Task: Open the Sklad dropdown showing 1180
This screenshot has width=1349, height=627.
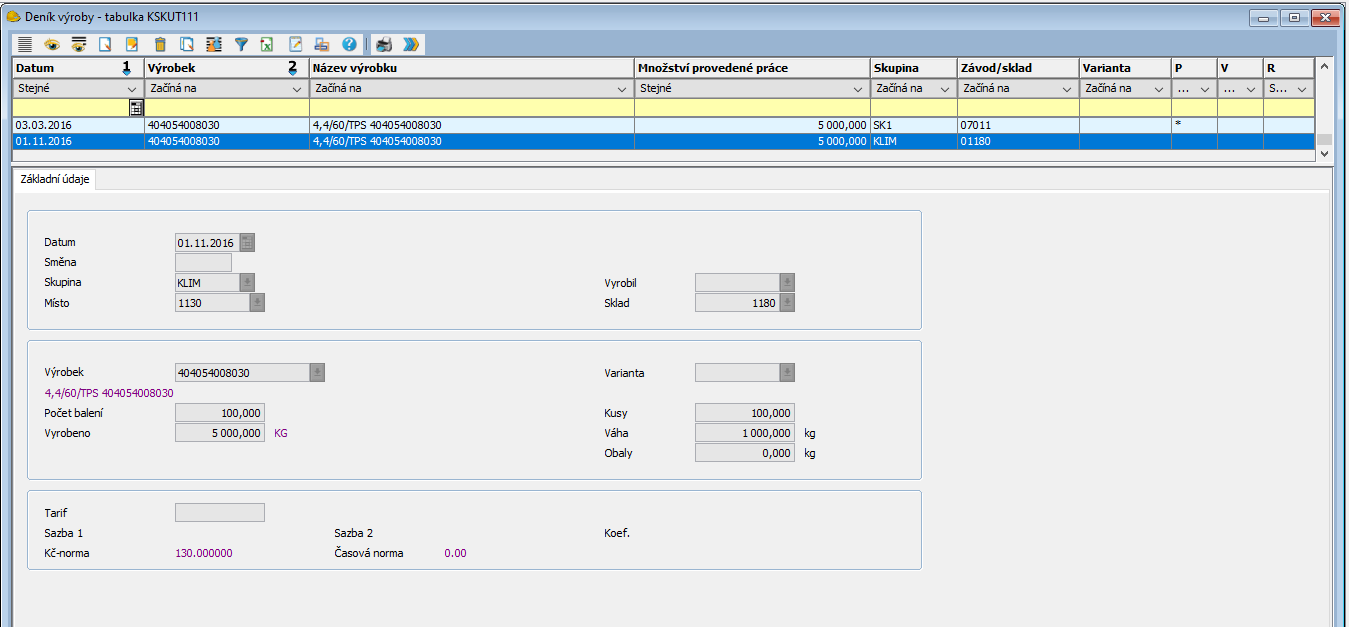Action: (x=787, y=303)
